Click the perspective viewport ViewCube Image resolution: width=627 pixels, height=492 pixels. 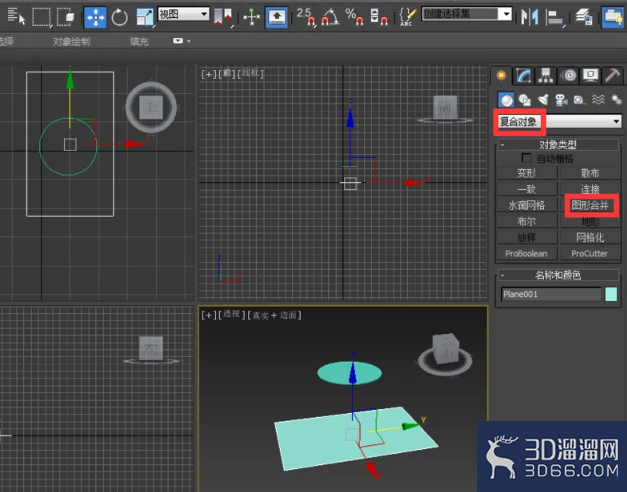click(445, 354)
